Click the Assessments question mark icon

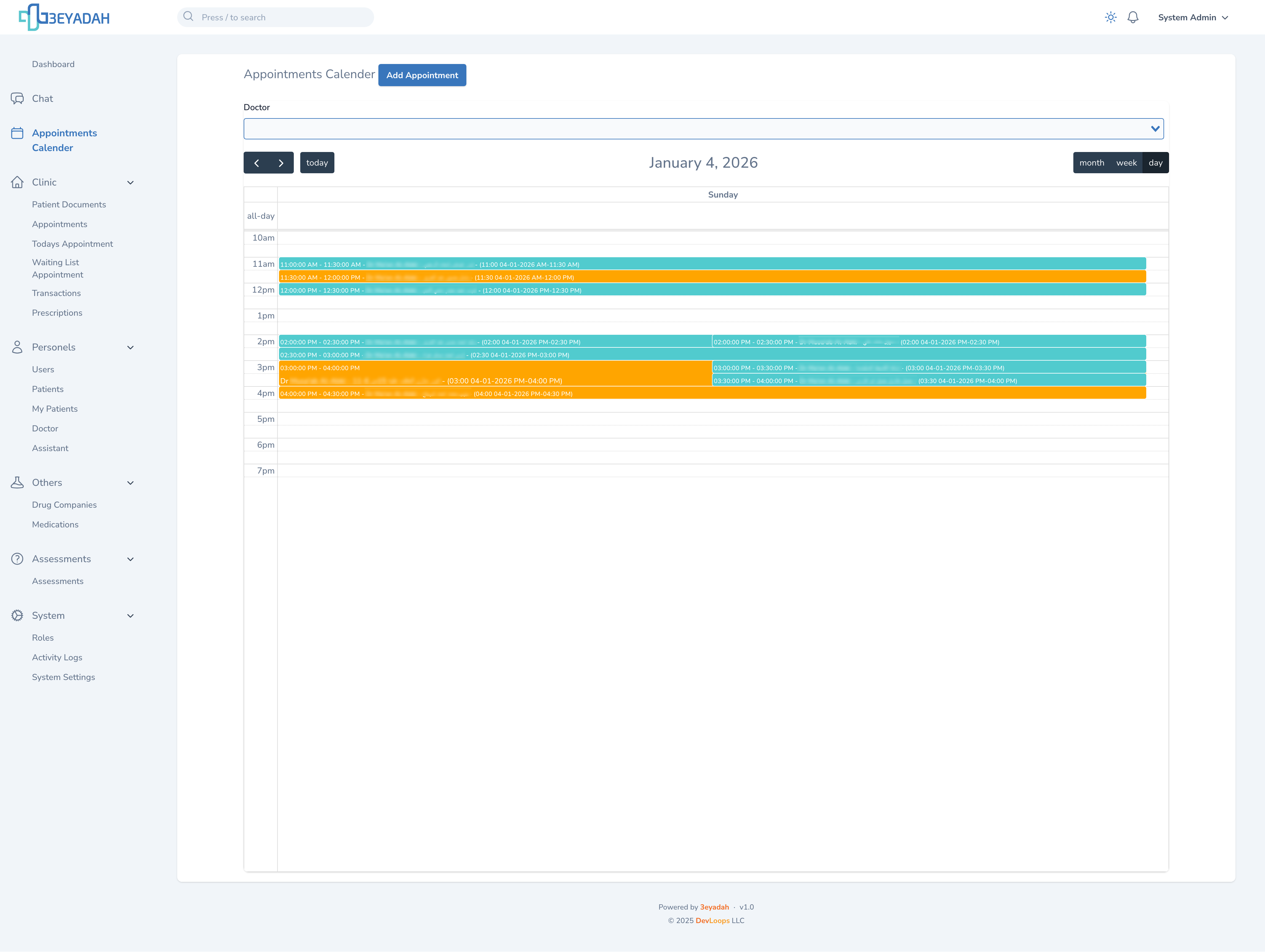(17, 559)
